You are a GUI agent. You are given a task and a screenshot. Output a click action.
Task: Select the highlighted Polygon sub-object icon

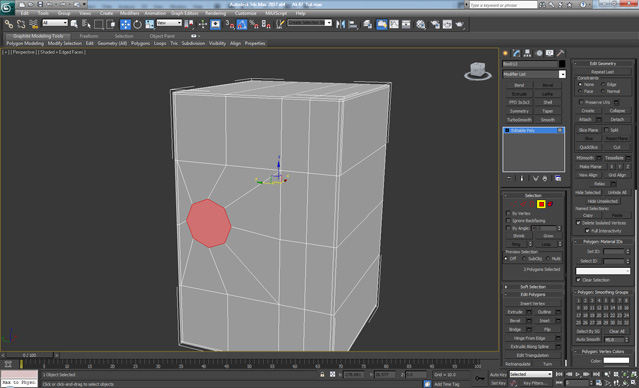tap(541, 204)
